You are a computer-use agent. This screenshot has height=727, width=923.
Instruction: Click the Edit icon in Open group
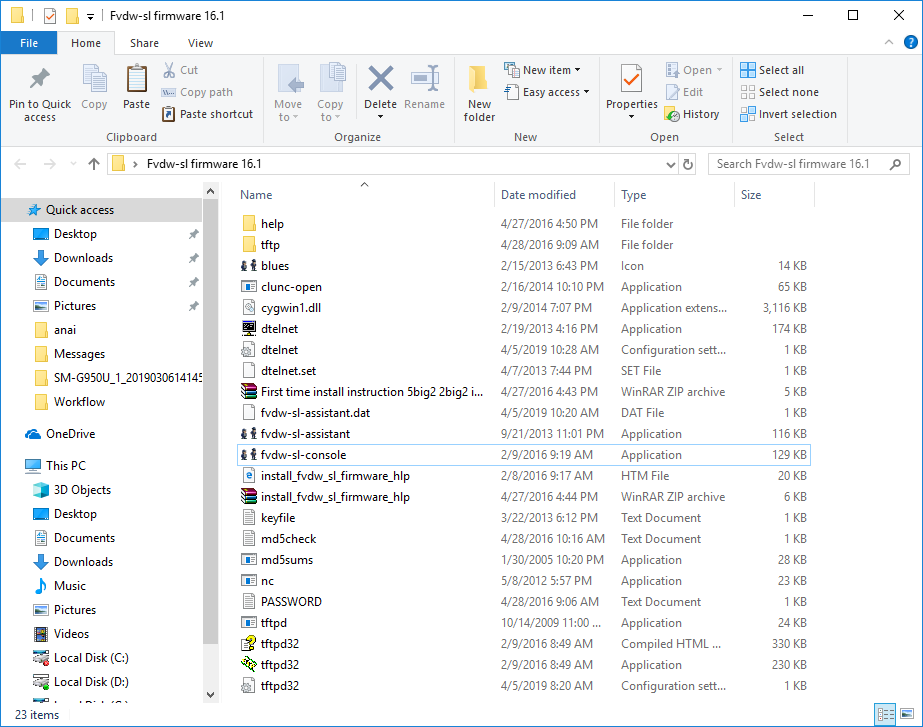pos(672,92)
